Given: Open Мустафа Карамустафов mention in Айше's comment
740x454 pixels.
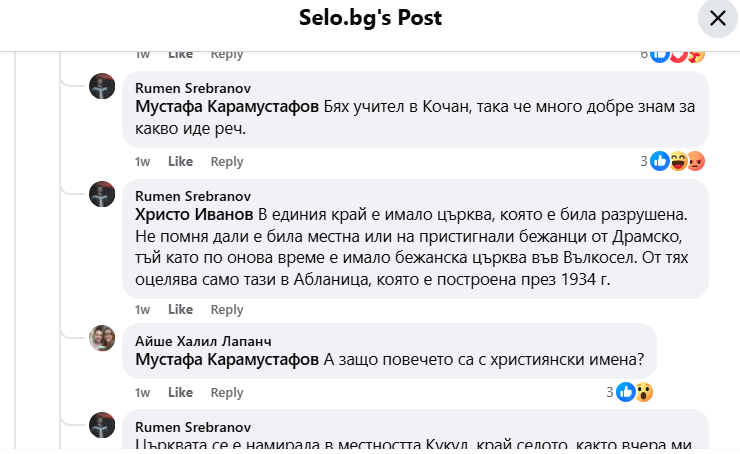Looking at the screenshot, I should pyautogui.click(x=227, y=359).
